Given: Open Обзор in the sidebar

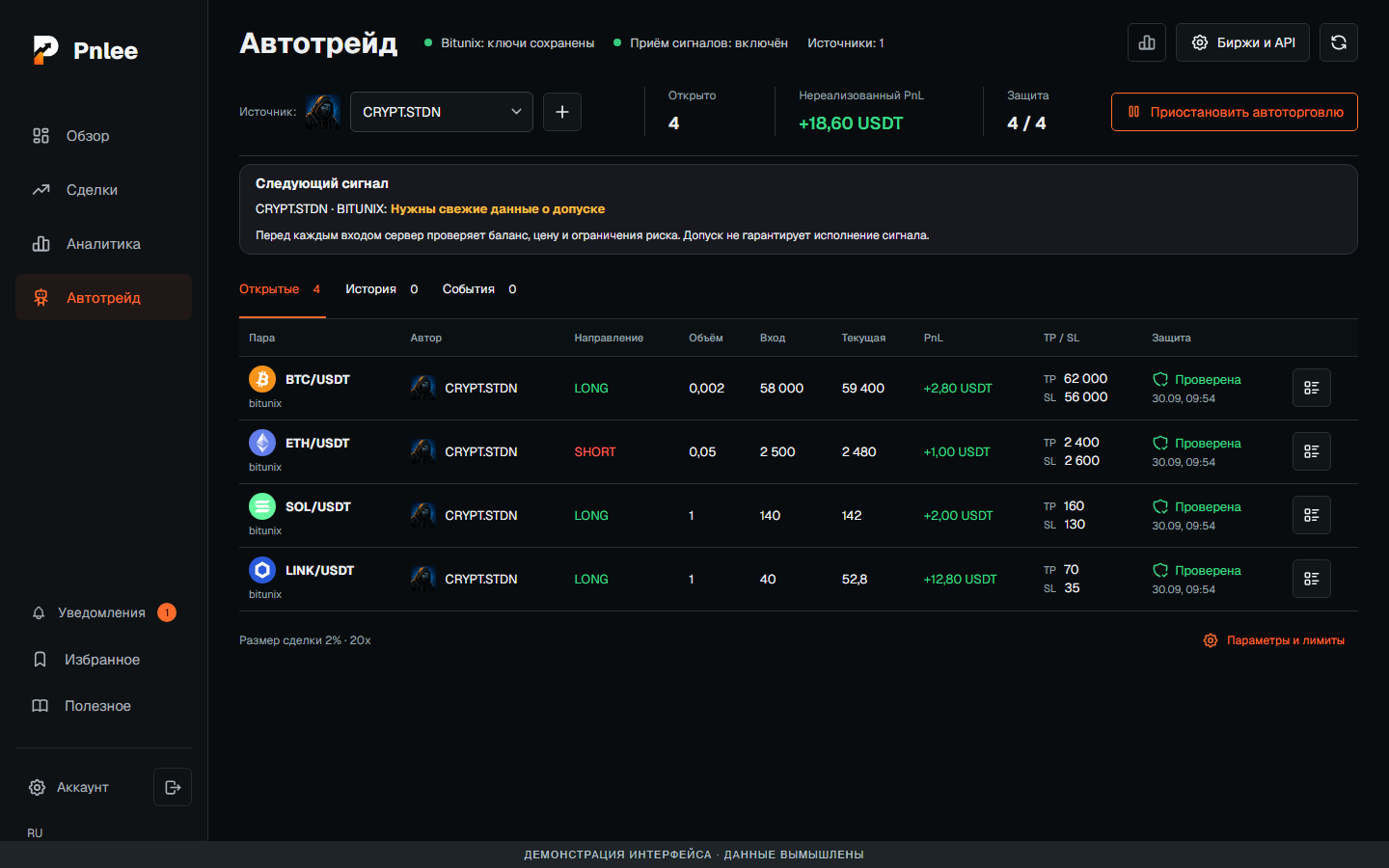Looking at the screenshot, I should point(103,136).
